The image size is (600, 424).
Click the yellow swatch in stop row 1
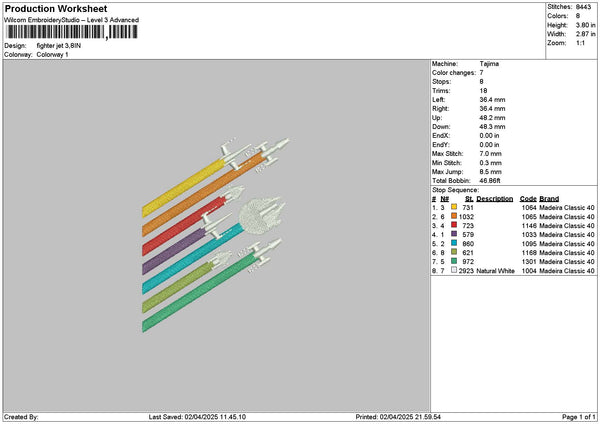tap(454, 207)
